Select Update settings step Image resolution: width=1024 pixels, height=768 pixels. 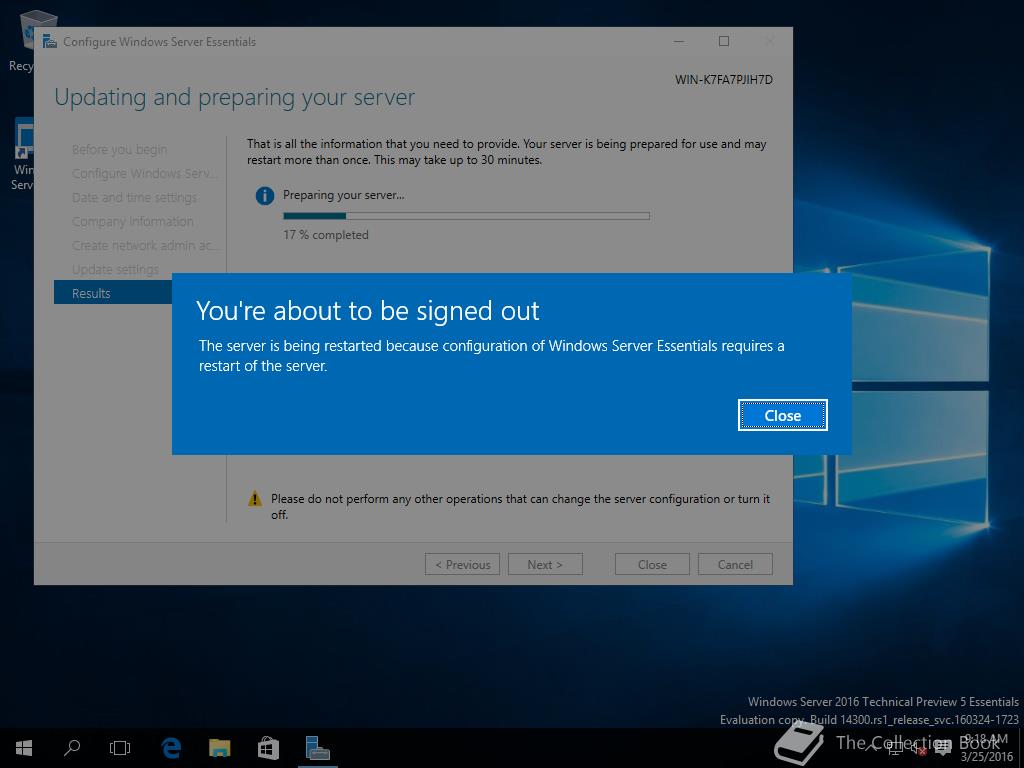tap(115, 270)
